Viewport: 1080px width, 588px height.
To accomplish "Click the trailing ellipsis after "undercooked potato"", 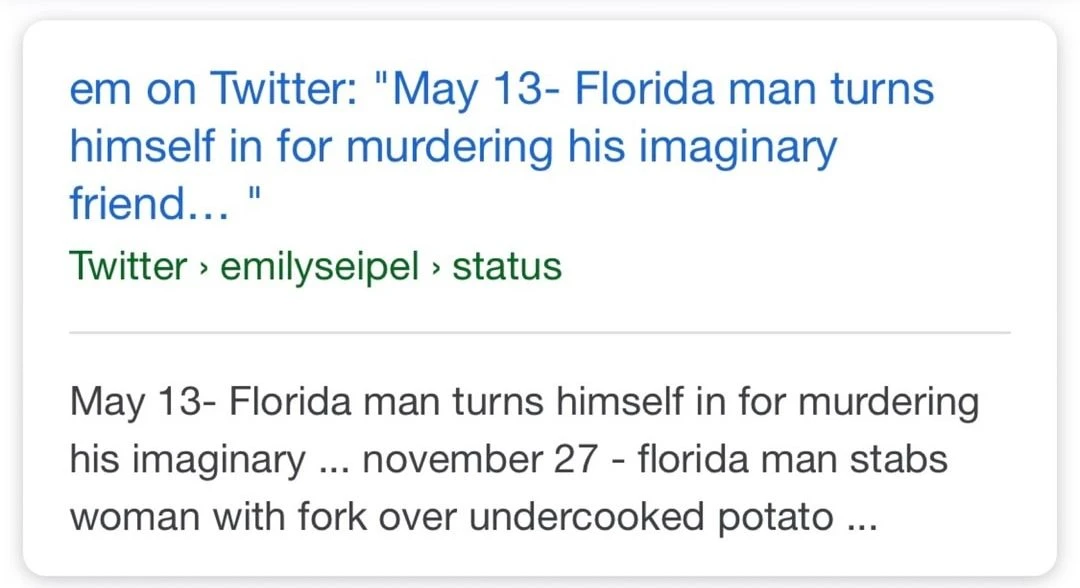I will point(861,520).
